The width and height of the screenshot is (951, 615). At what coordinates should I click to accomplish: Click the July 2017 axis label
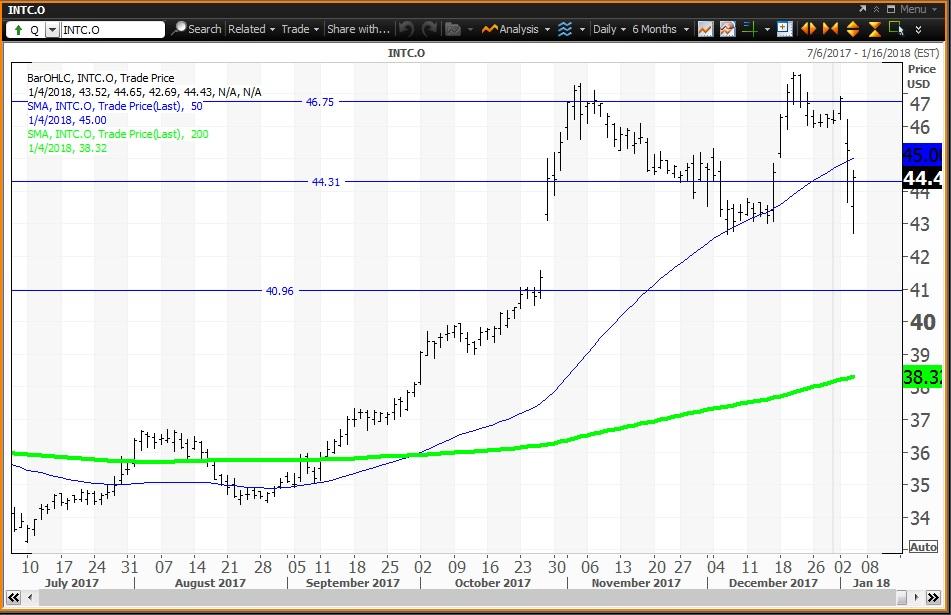(72, 583)
